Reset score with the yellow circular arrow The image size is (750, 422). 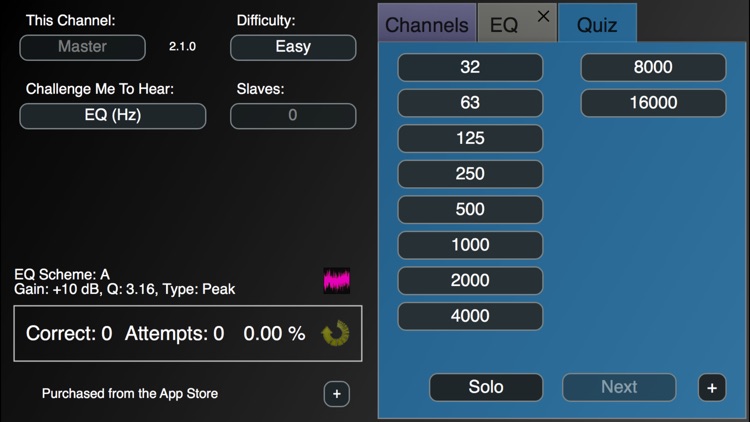(x=335, y=333)
